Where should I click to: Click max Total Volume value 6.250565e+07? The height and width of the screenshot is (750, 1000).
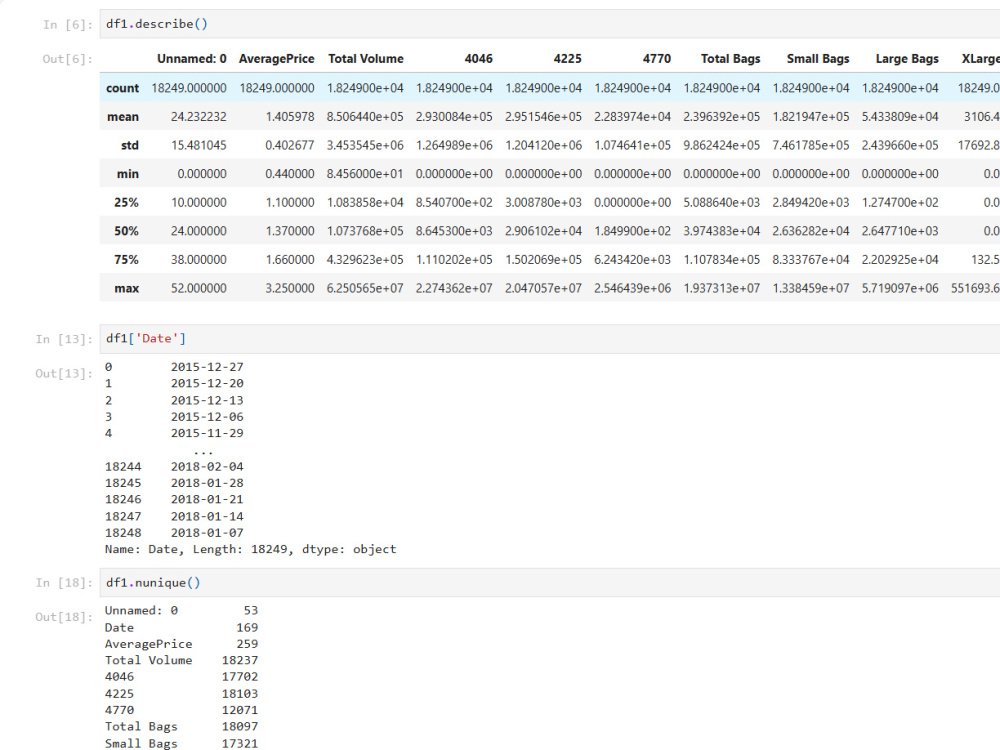(x=365, y=288)
